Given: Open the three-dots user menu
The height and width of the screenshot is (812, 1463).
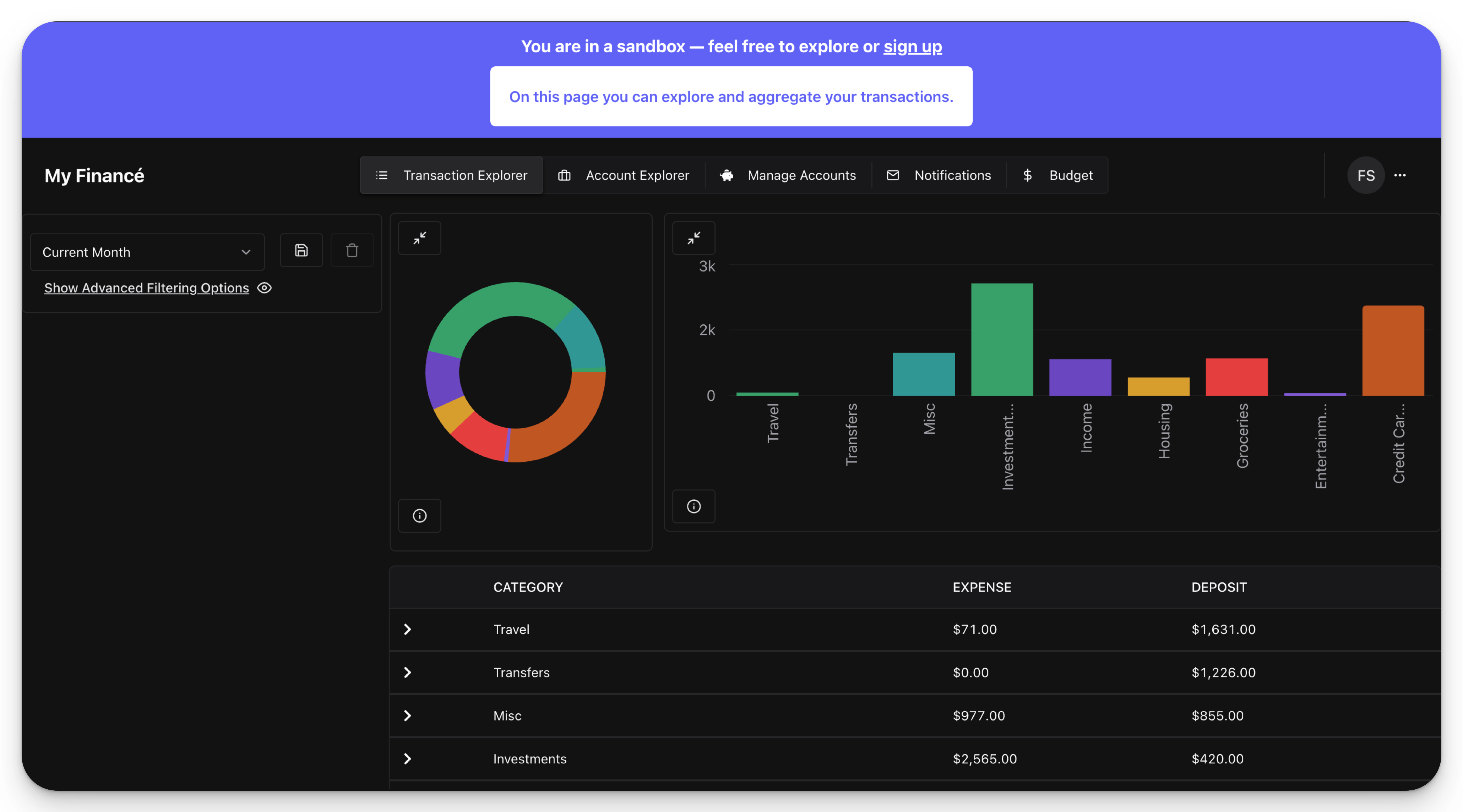Looking at the screenshot, I should click(x=1400, y=175).
